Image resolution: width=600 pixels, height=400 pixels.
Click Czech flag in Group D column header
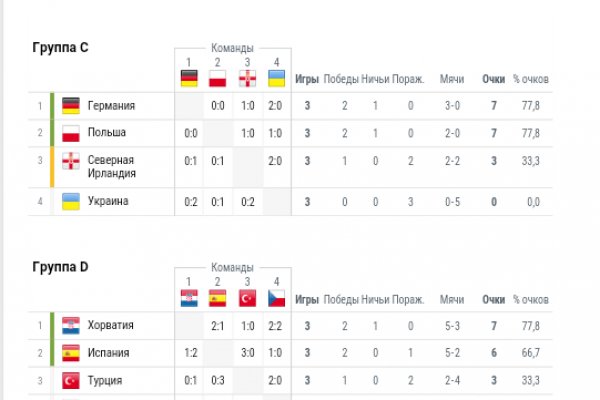276,299
